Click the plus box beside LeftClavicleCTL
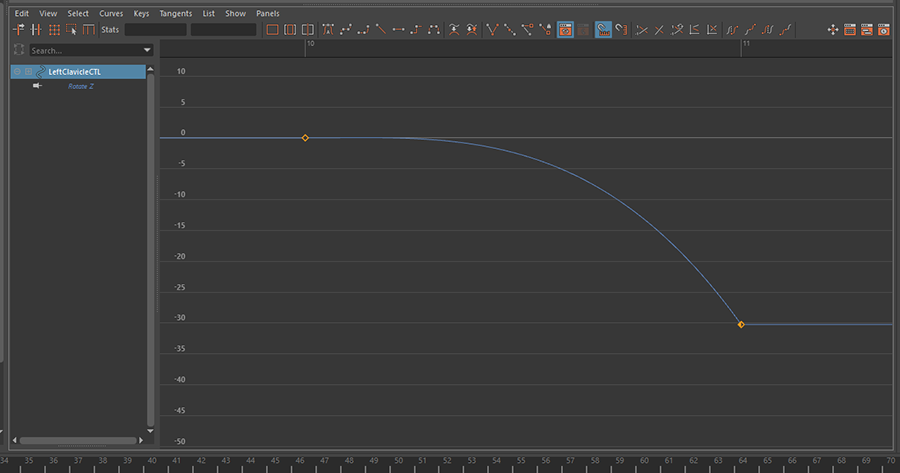 (29, 72)
